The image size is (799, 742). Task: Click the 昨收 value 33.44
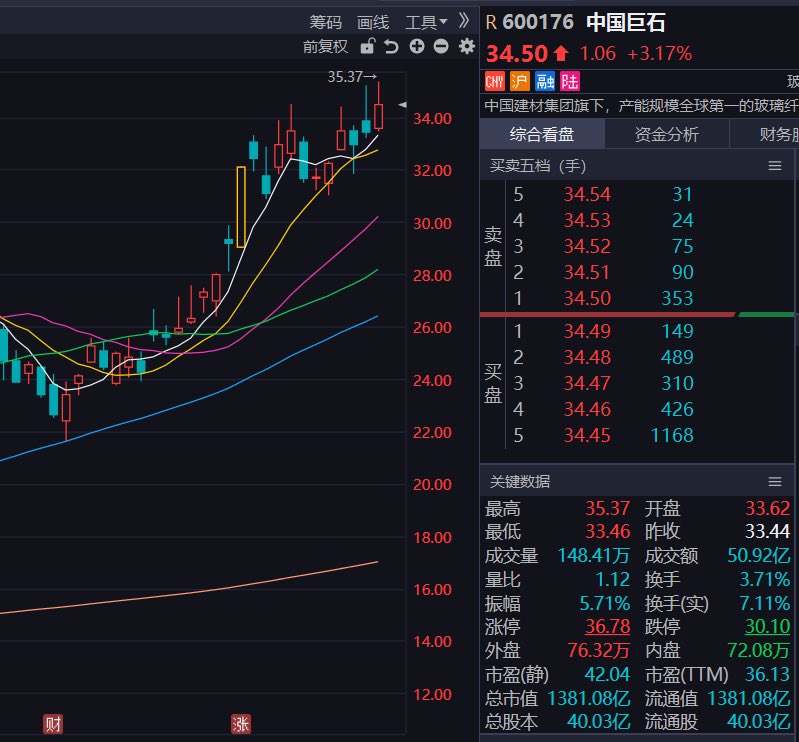point(767,532)
